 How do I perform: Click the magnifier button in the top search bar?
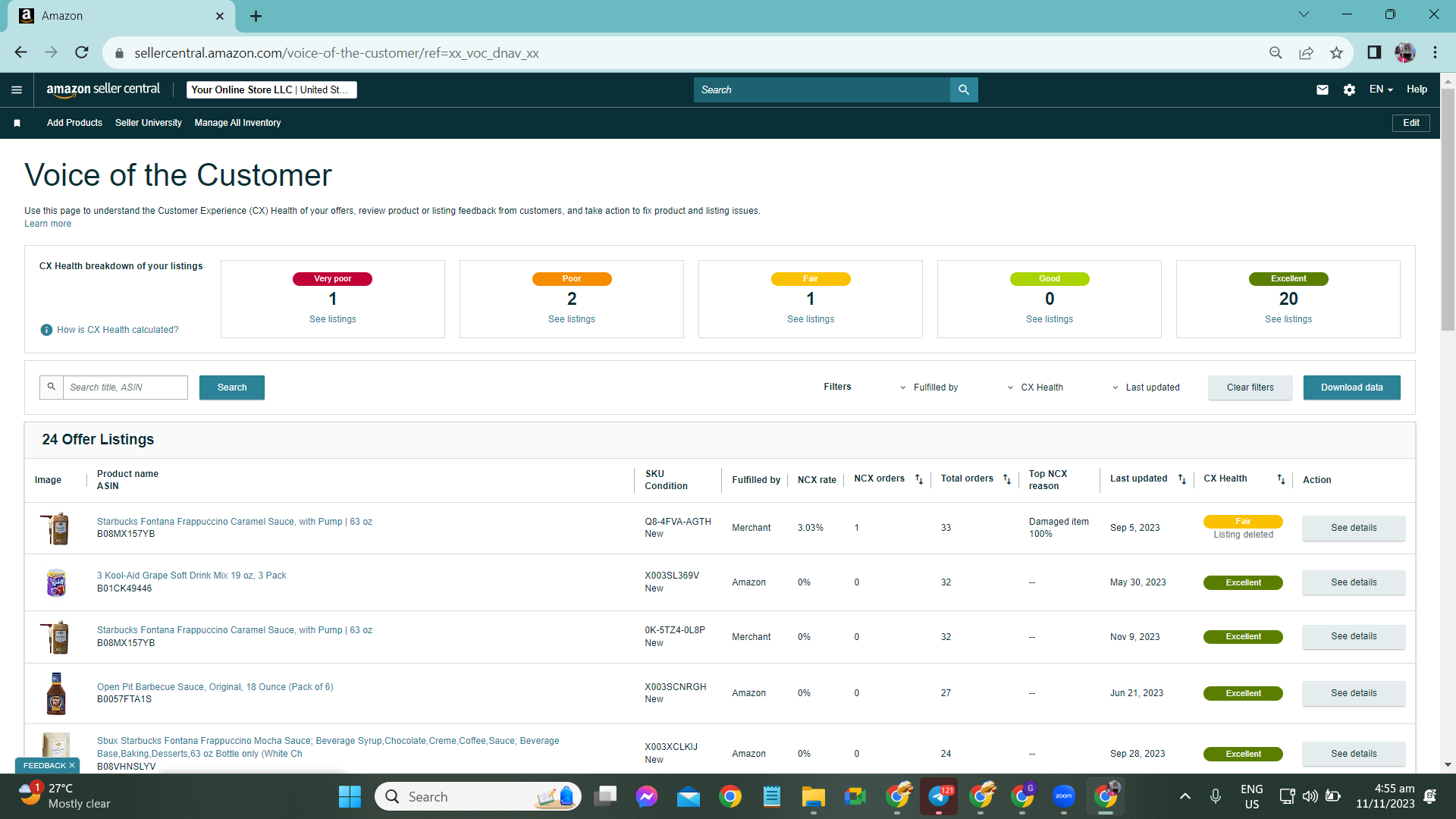(964, 89)
